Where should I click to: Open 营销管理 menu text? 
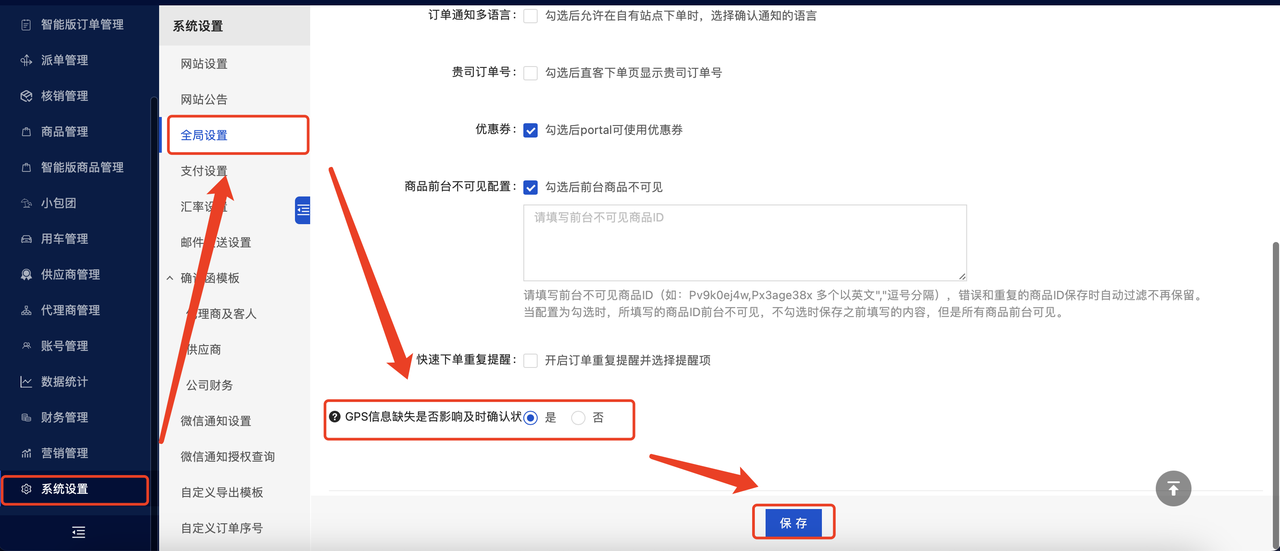[65, 453]
